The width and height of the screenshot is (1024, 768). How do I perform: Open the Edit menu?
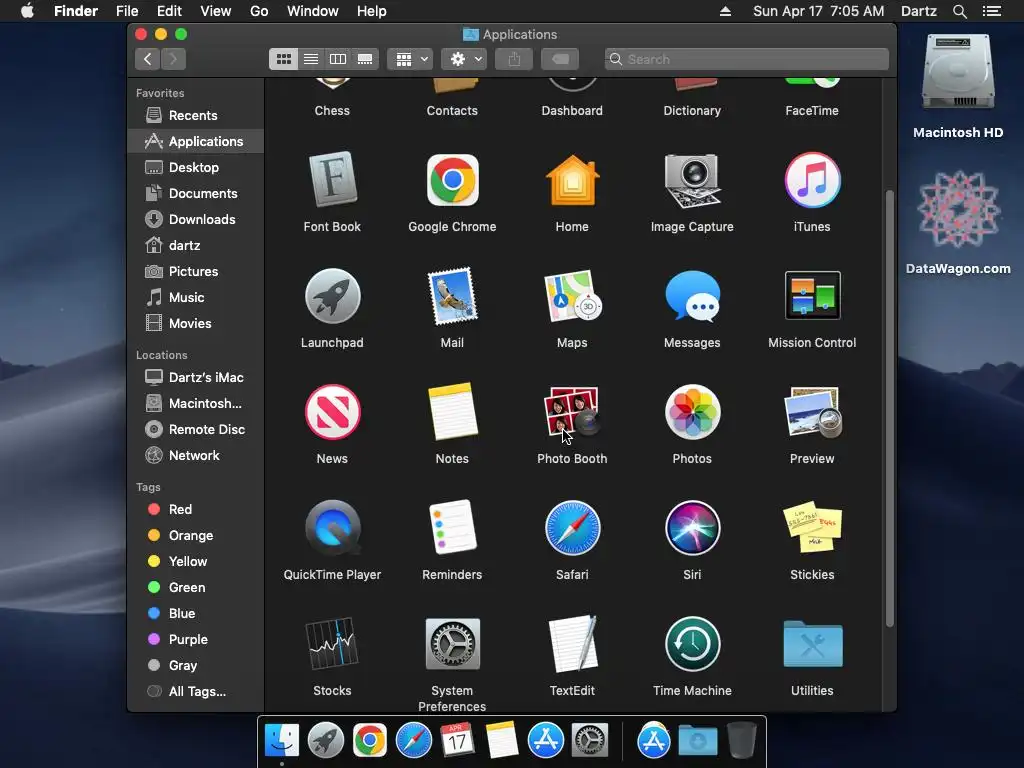pyautogui.click(x=169, y=11)
